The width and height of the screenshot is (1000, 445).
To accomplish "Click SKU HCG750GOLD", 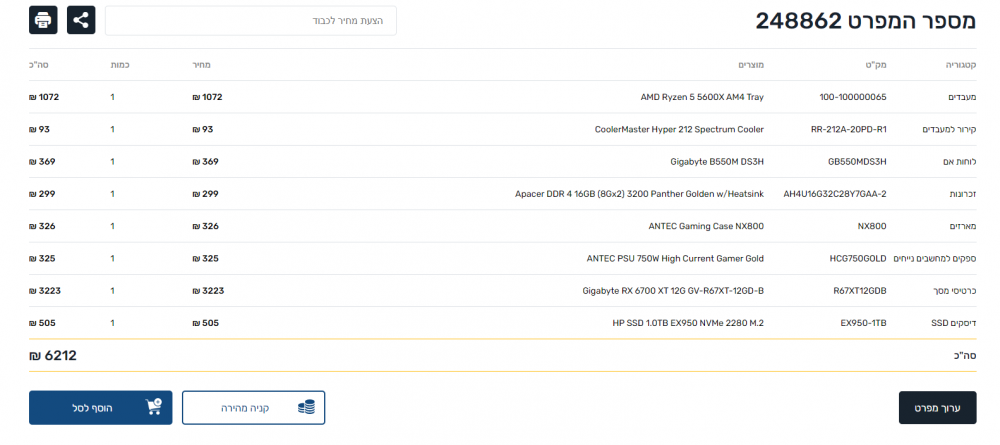I will point(857,259).
